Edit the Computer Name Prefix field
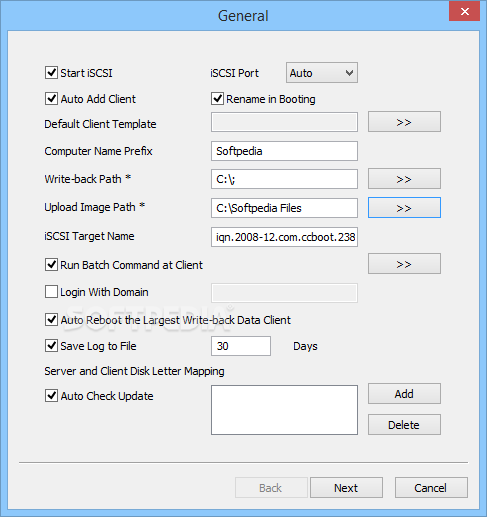The width and height of the screenshot is (487, 517). (x=284, y=151)
